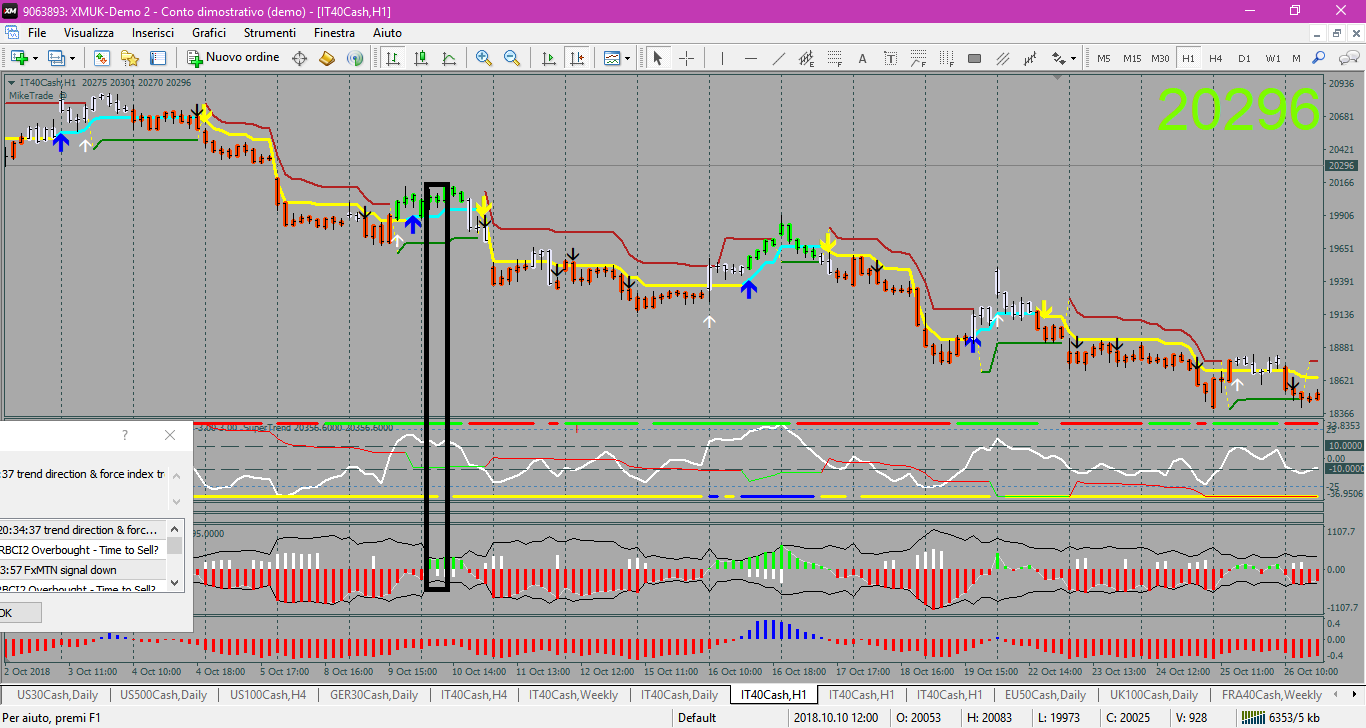The width and height of the screenshot is (1366, 728).
Task: Open the MetaEditor book icon
Action: click(x=327, y=58)
